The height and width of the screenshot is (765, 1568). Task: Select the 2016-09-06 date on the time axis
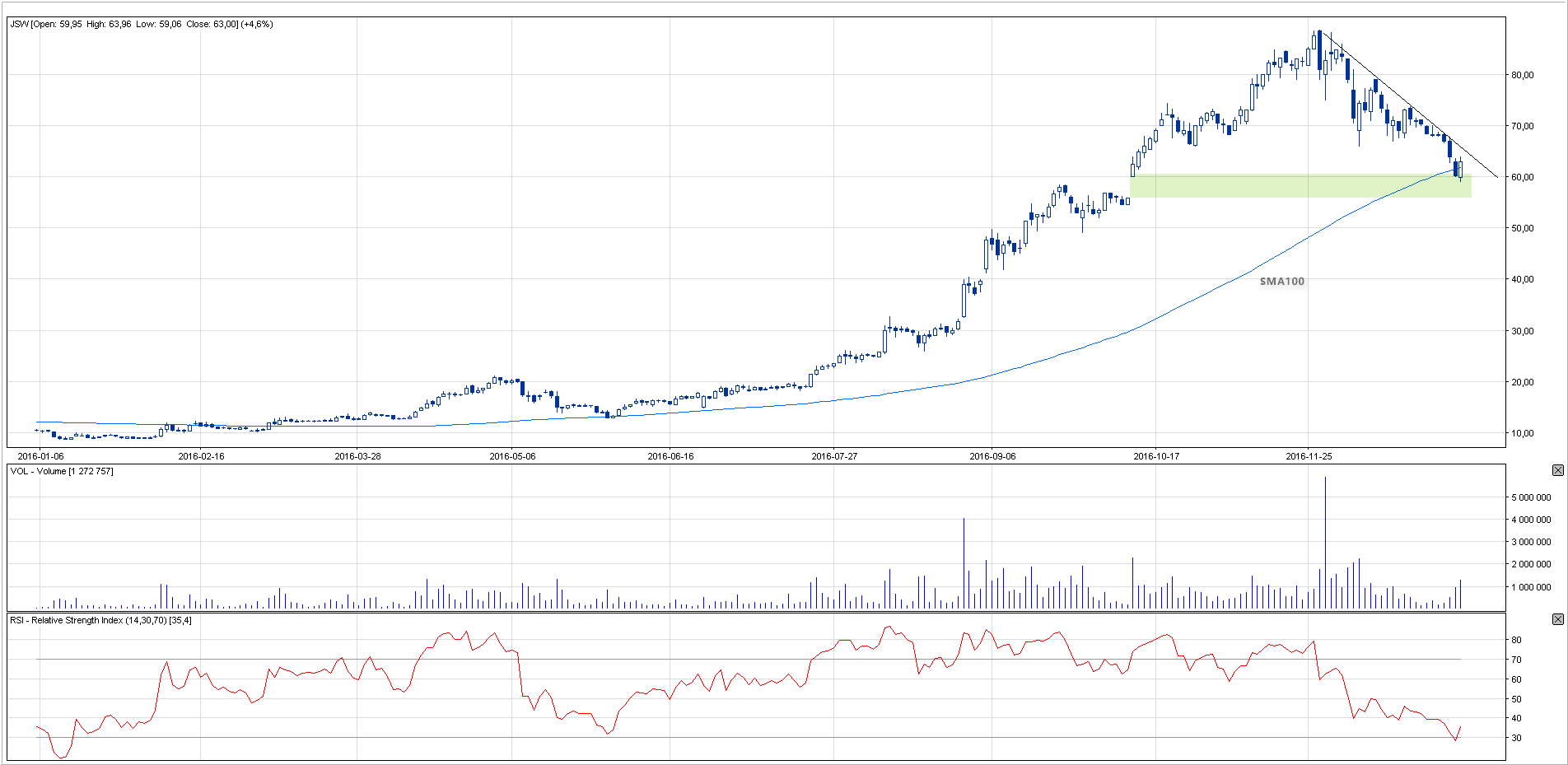click(992, 456)
